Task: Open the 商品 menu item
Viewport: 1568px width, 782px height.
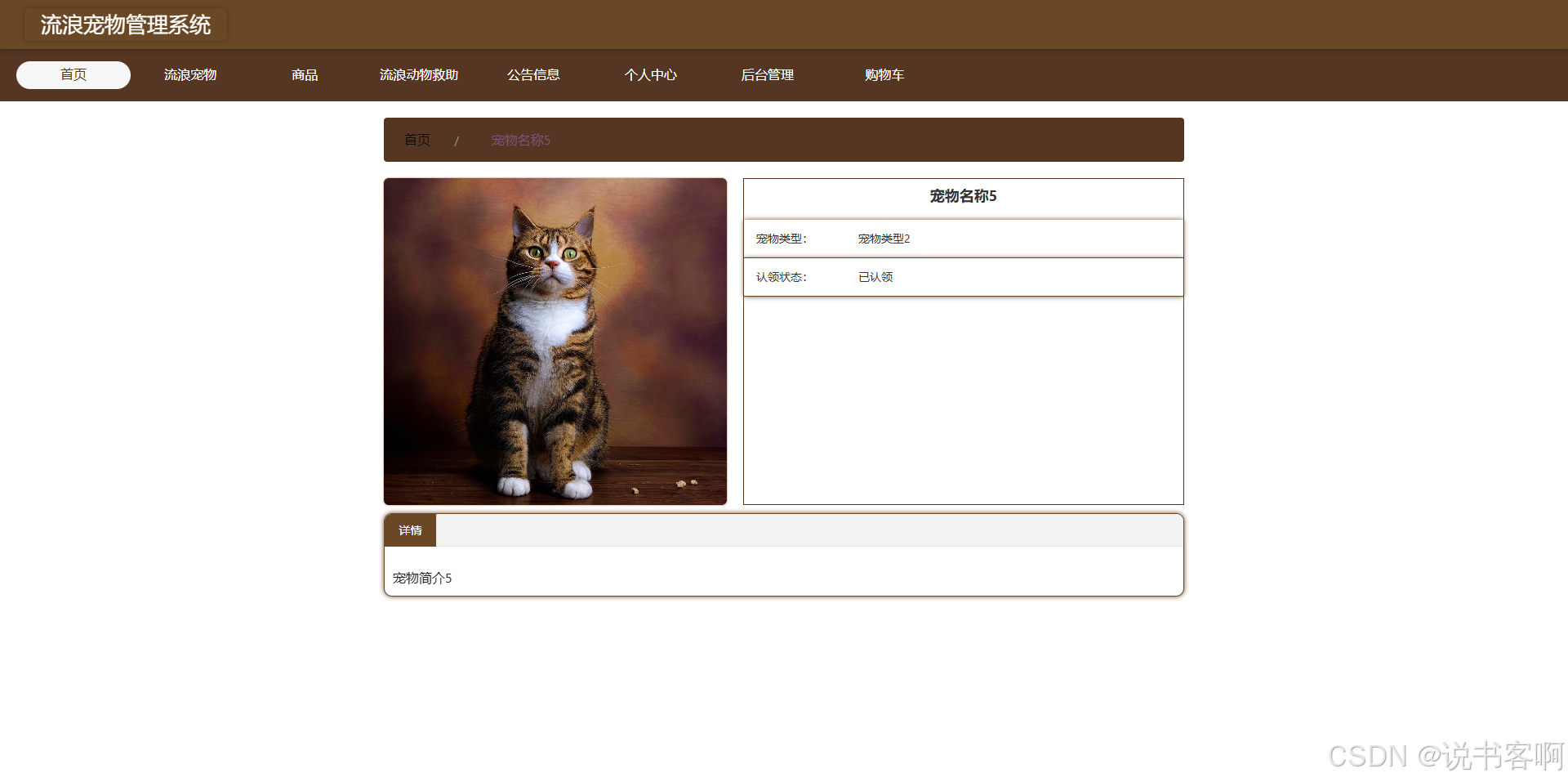Action: (x=305, y=75)
